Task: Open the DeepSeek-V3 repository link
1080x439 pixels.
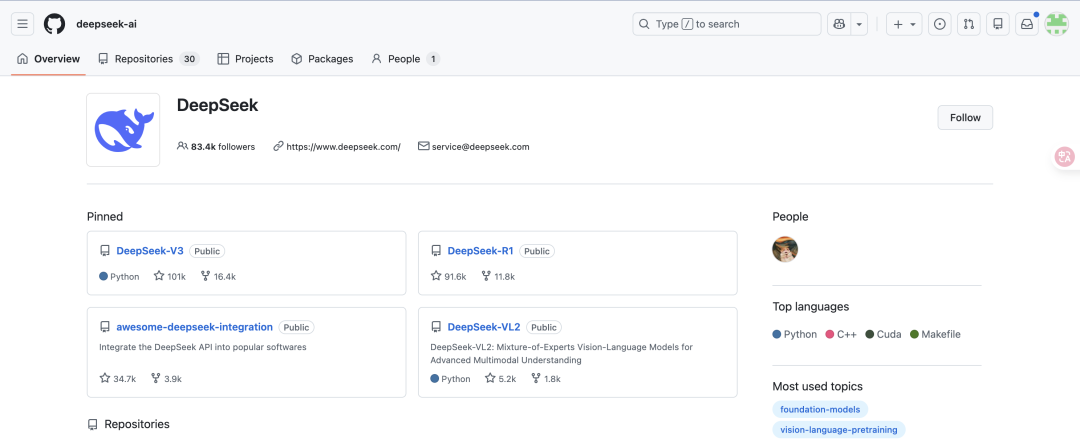Action: 150,251
